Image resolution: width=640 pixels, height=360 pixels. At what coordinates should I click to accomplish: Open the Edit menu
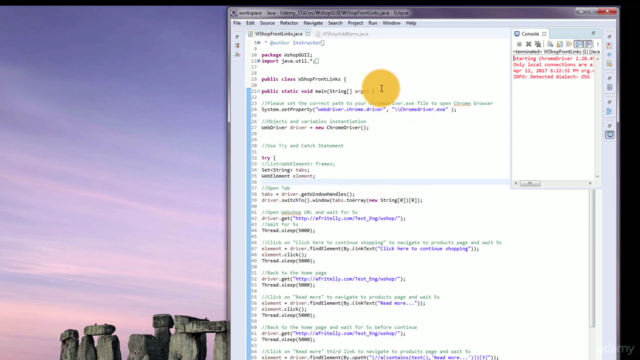[x=250, y=23]
